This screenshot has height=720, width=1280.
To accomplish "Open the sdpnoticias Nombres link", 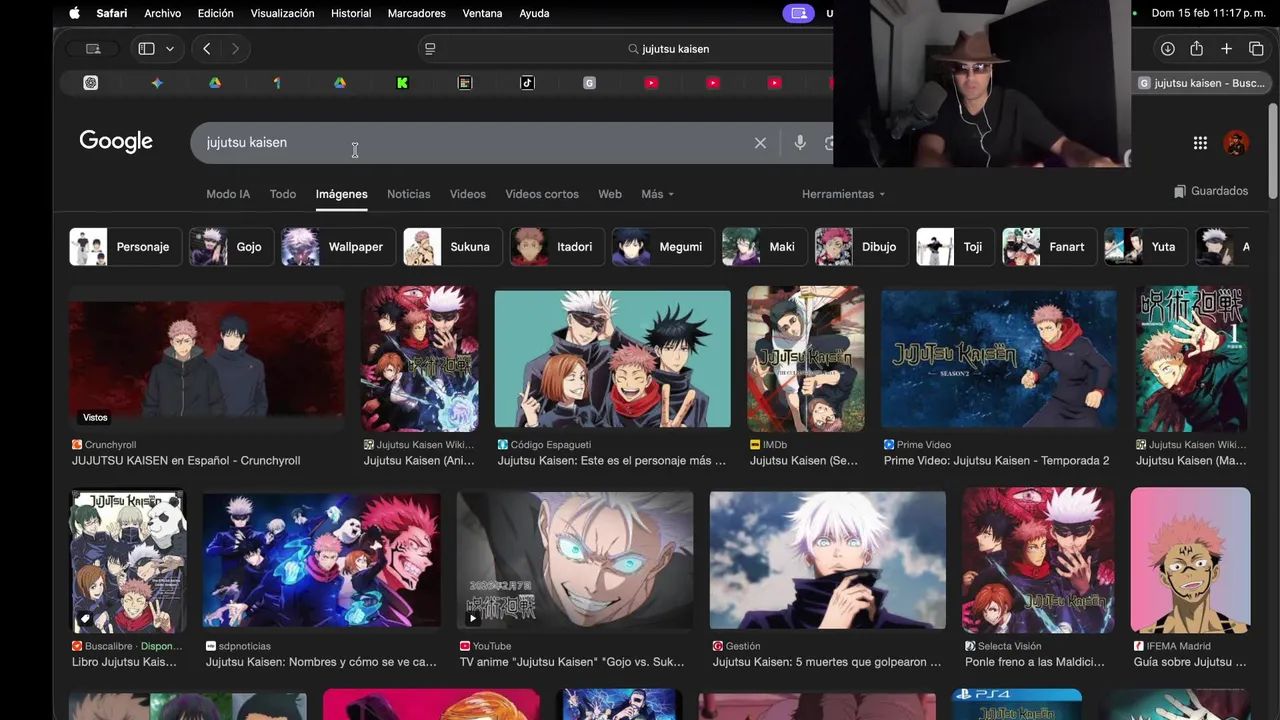I will tap(321, 662).
